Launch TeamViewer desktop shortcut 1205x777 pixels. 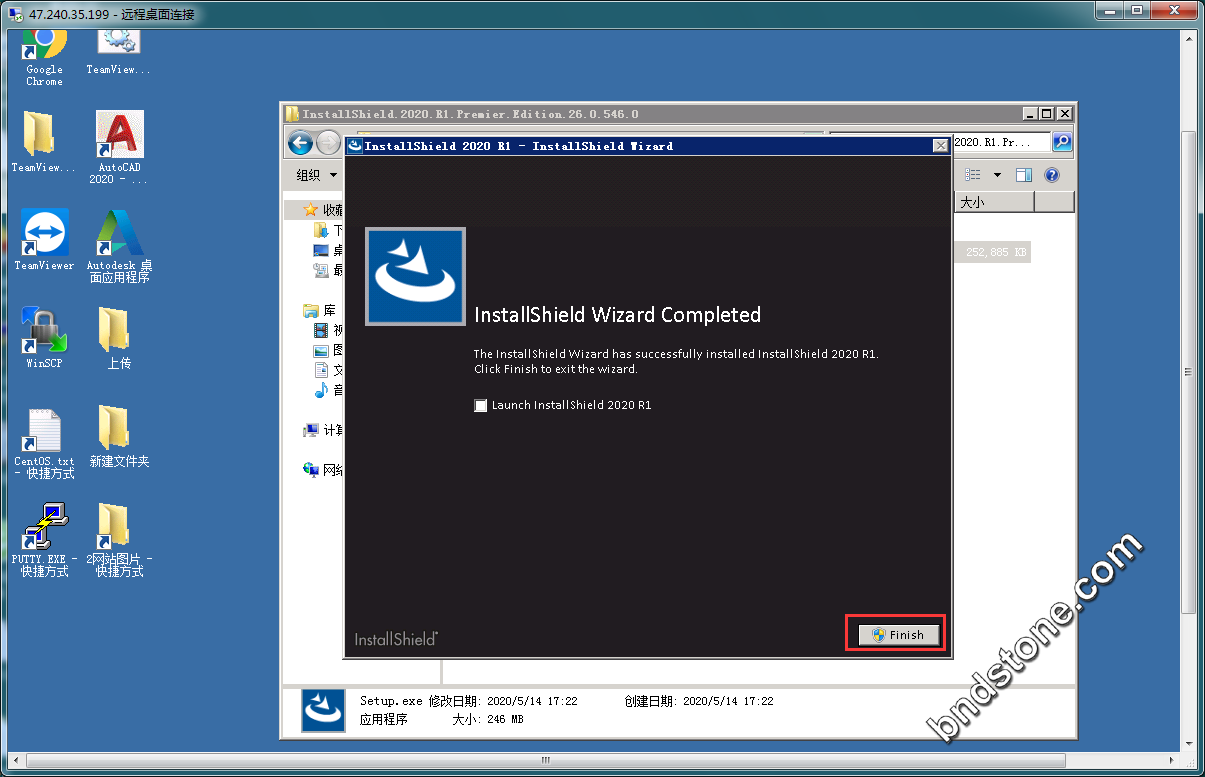(x=44, y=234)
